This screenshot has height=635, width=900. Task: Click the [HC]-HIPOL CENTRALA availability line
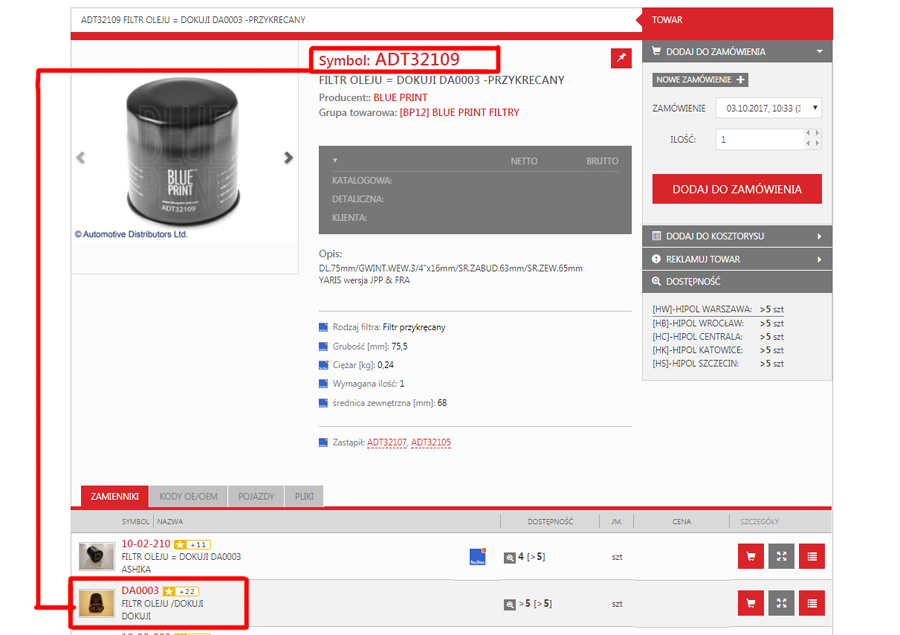click(718, 337)
